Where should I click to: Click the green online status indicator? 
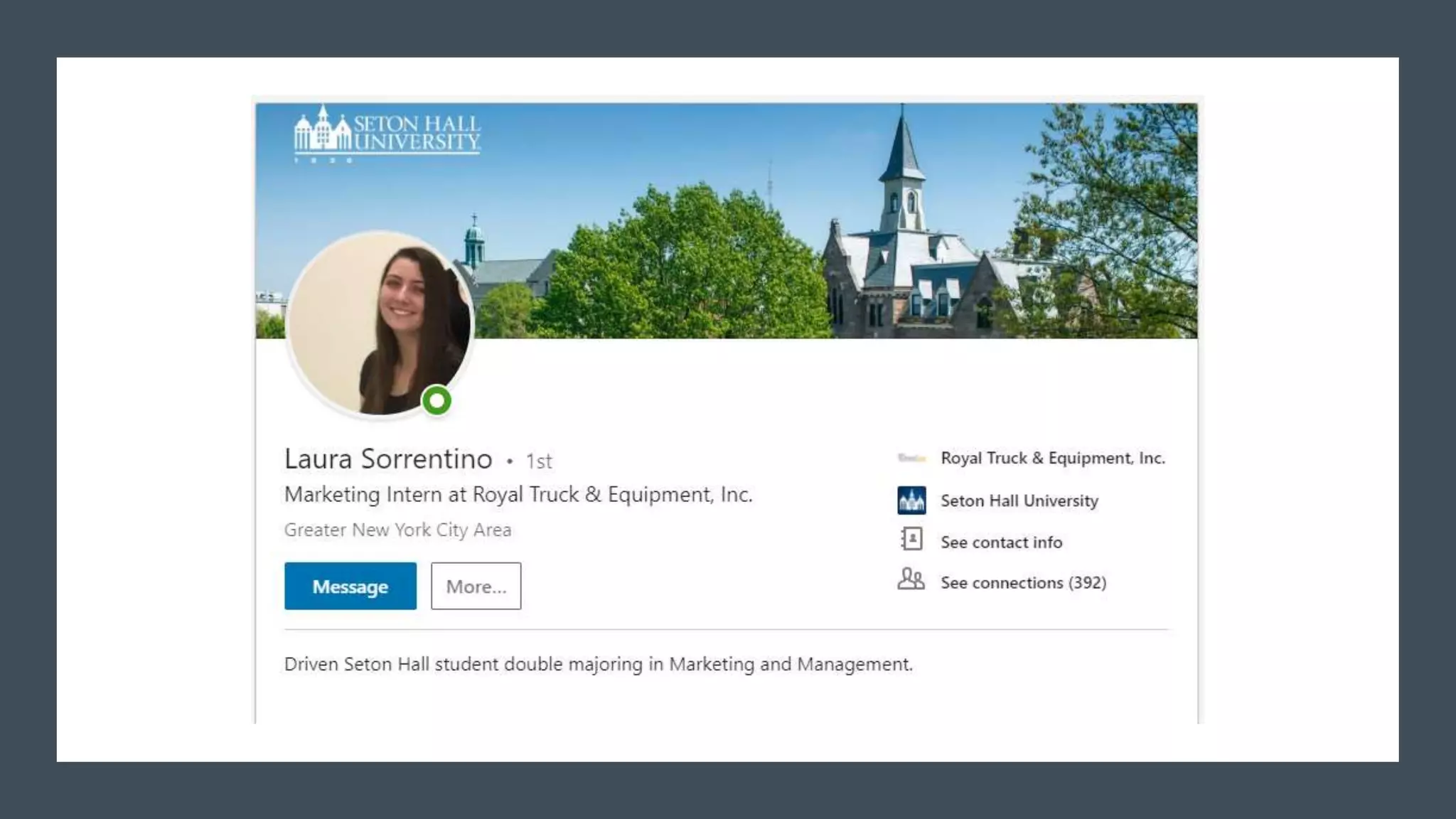(x=437, y=401)
